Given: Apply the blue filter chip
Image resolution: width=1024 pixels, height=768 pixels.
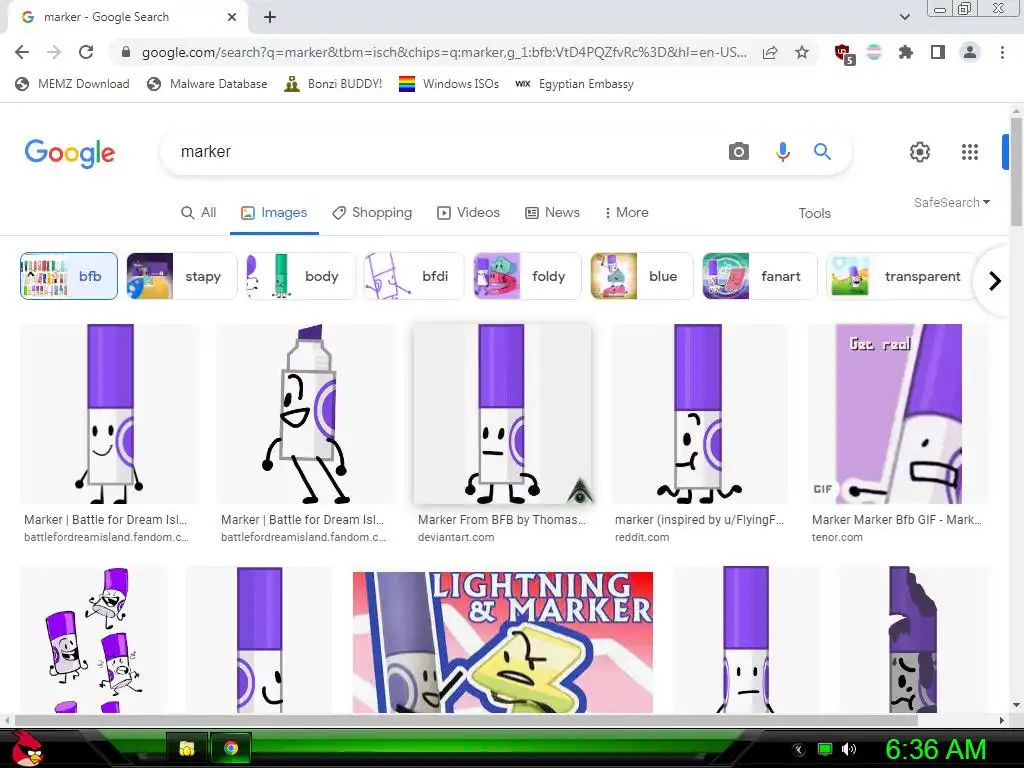Looking at the screenshot, I should tap(641, 276).
